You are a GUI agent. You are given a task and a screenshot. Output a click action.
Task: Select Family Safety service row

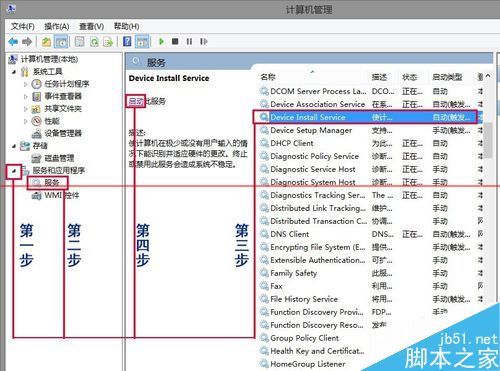(370, 273)
